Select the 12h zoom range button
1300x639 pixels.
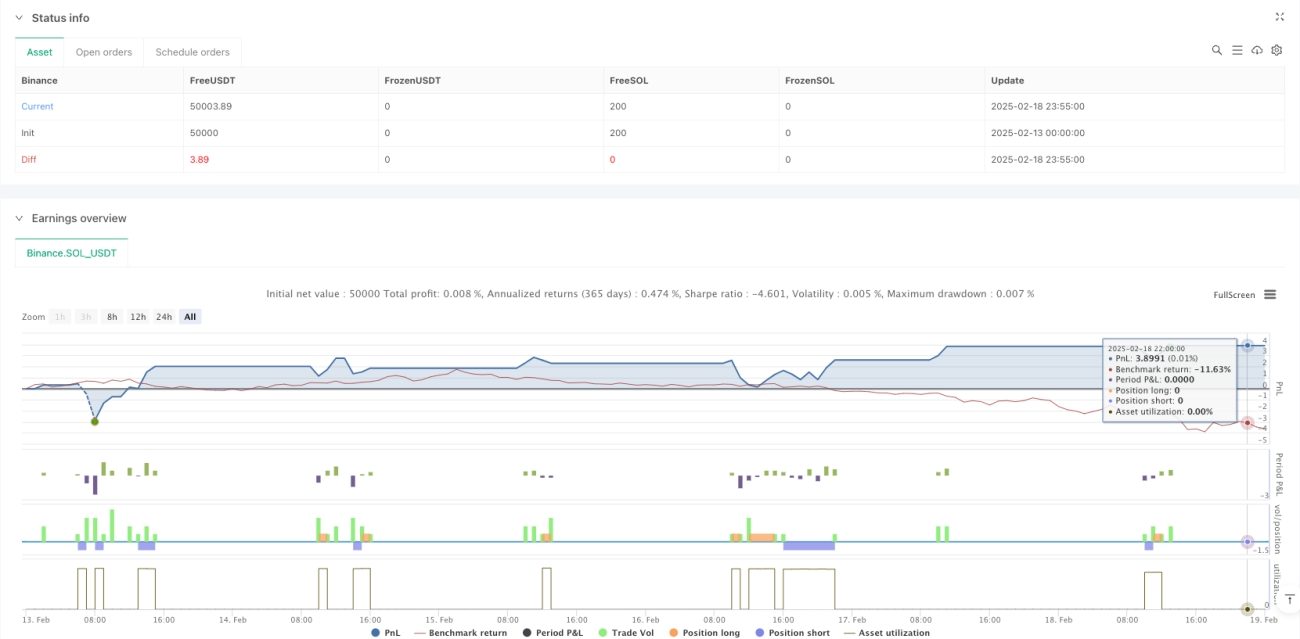[x=138, y=316]
